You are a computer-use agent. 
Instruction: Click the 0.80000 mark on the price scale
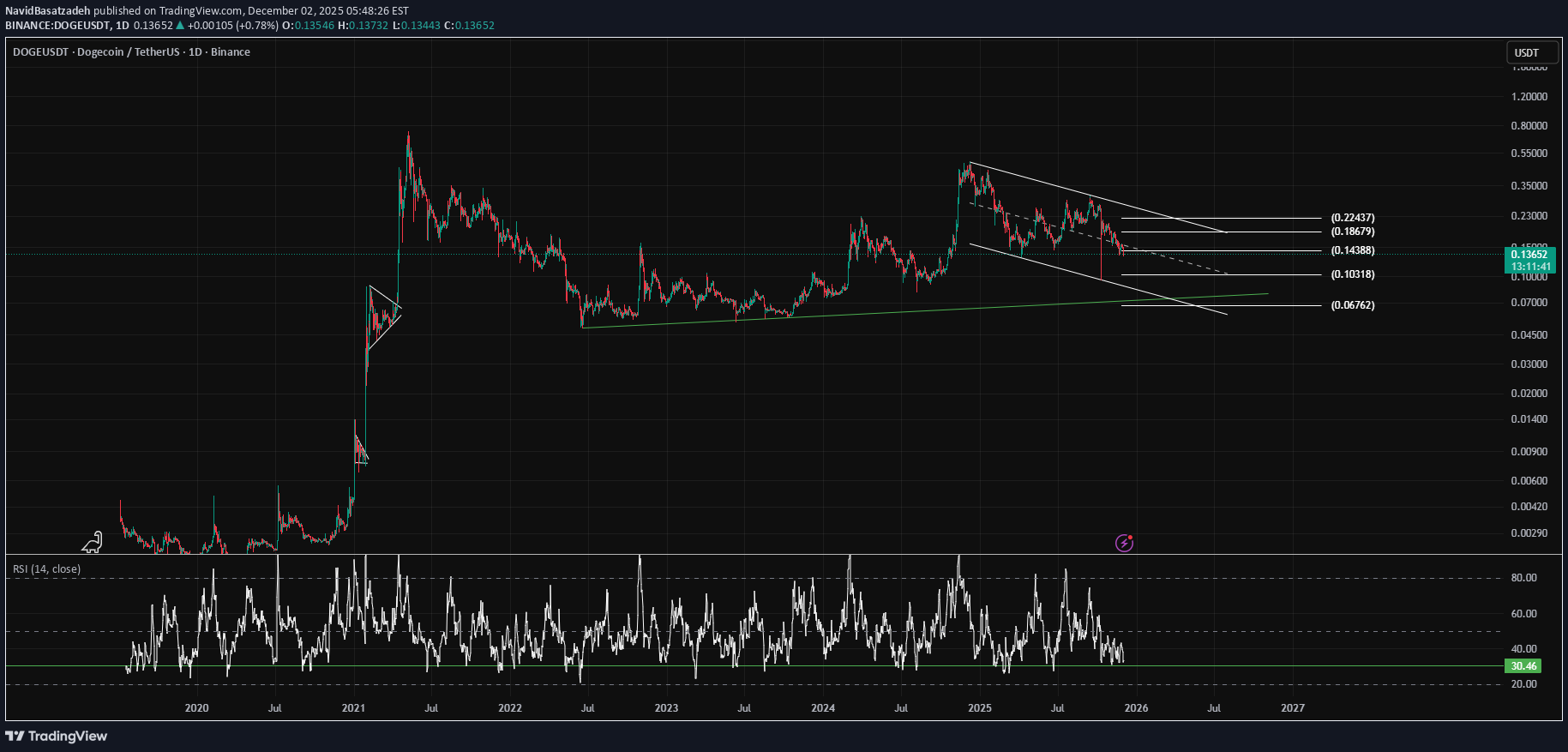[x=1529, y=126]
